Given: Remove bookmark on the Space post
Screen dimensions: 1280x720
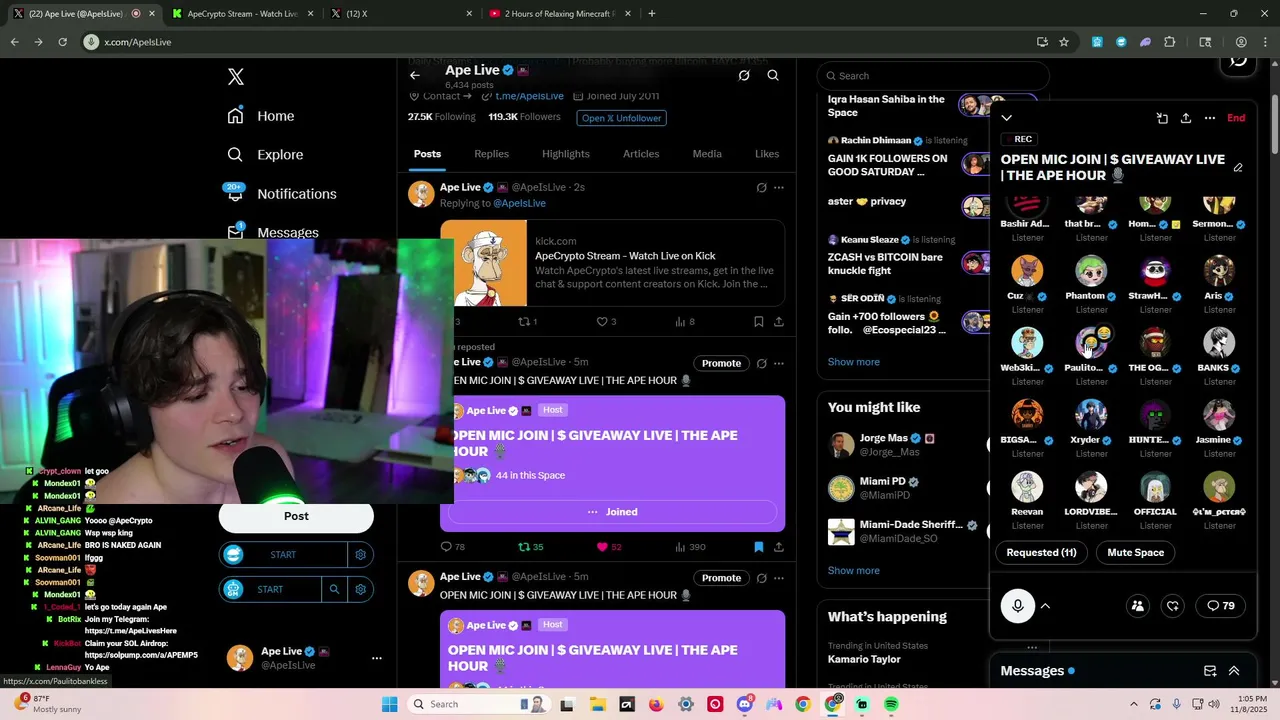Looking at the screenshot, I should [758, 547].
